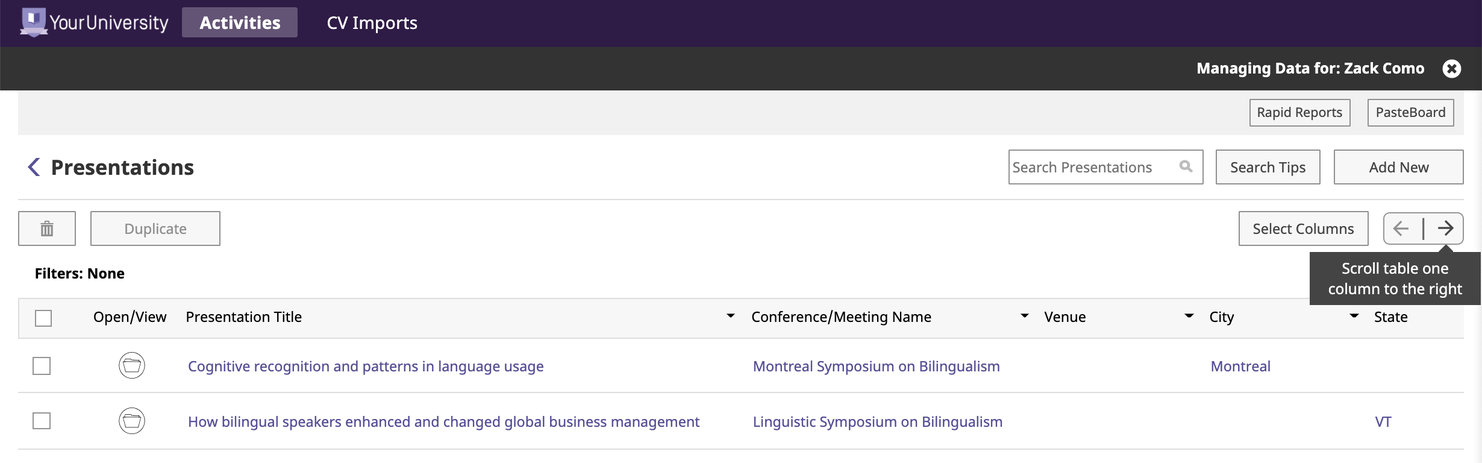1482x463 pixels.
Task: Click the trash delete icon button
Action: click(47, 228)
